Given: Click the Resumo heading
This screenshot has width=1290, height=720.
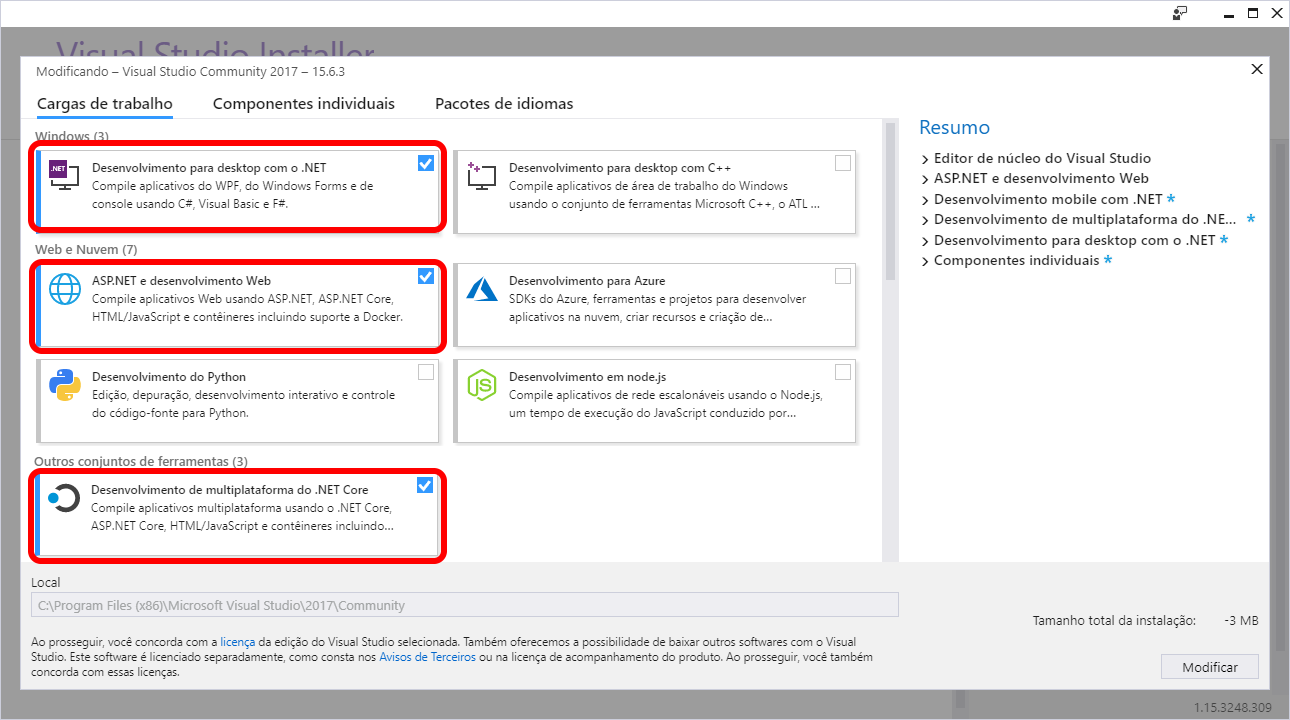Looking at the screenshot, I should point(954,127).
